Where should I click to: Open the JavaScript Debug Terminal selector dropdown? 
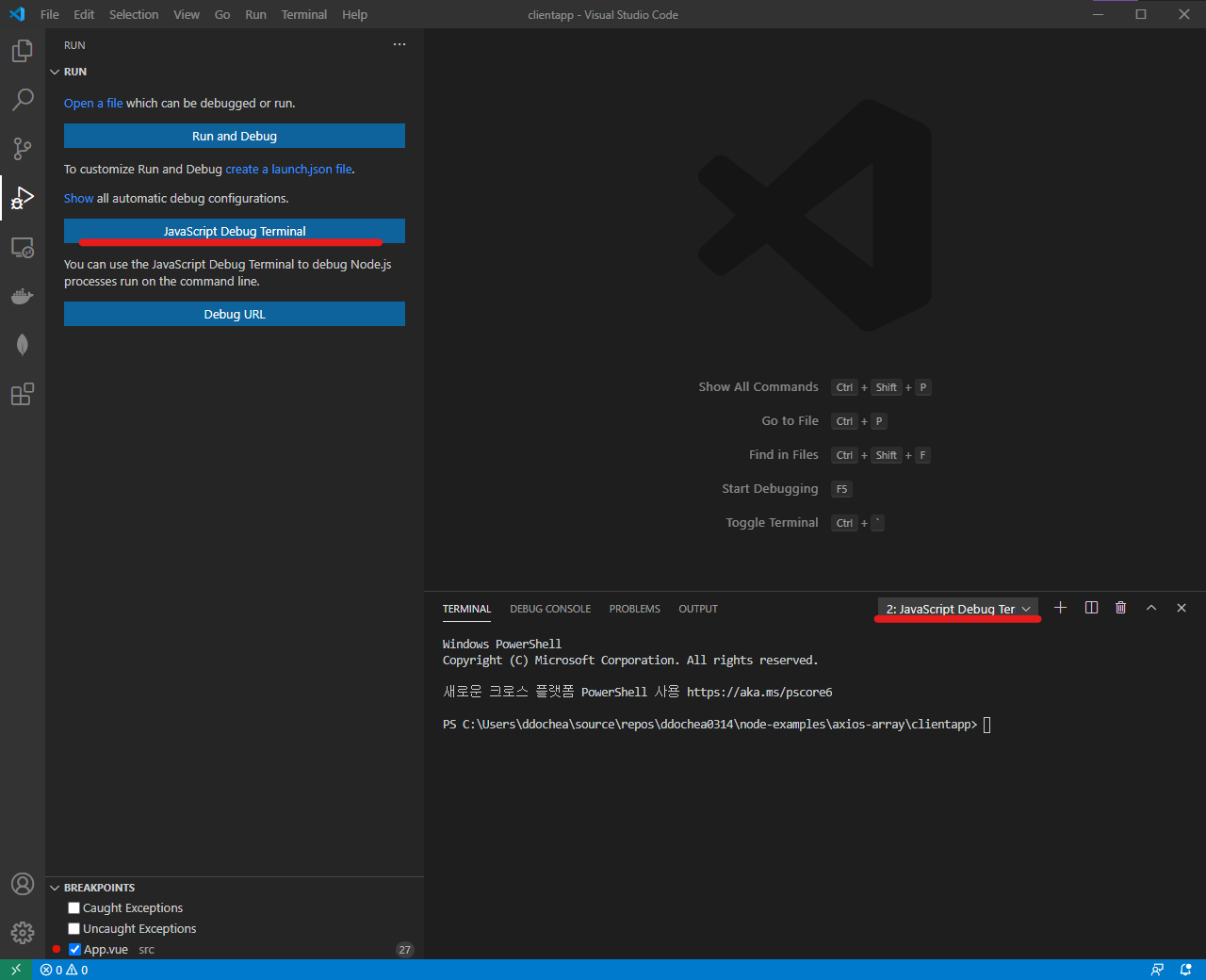tap(958, 609)
